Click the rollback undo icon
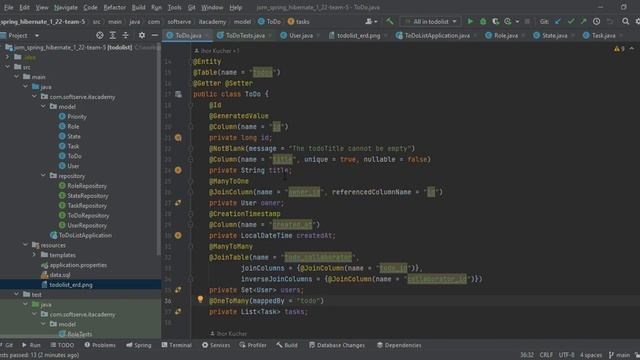This screenshot has width=640, height=360. point(610,22)
